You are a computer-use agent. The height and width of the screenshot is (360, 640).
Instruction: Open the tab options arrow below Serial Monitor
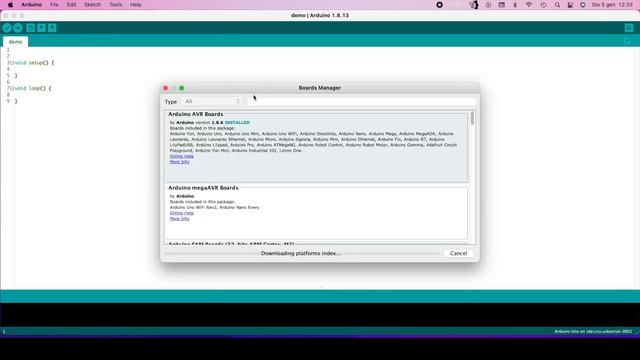point(627,41)
